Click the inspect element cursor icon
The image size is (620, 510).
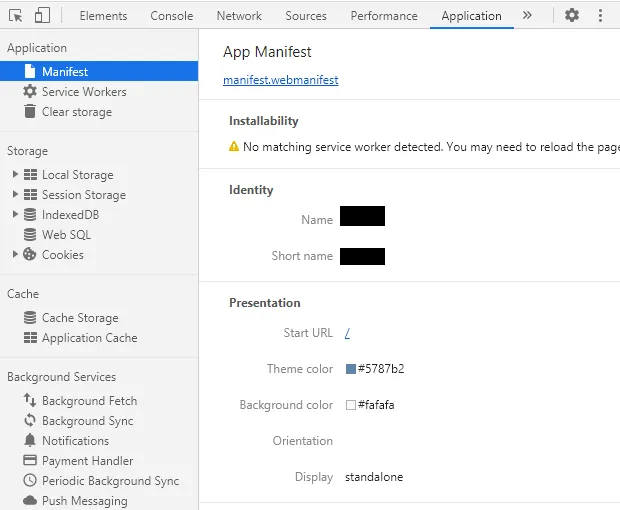tap(16, 15)
